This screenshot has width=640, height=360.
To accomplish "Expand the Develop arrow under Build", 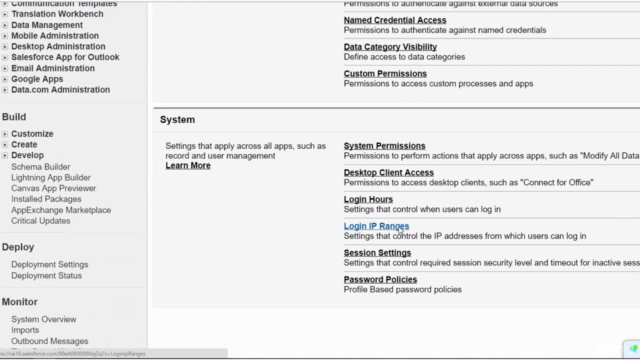I will 4,156.
